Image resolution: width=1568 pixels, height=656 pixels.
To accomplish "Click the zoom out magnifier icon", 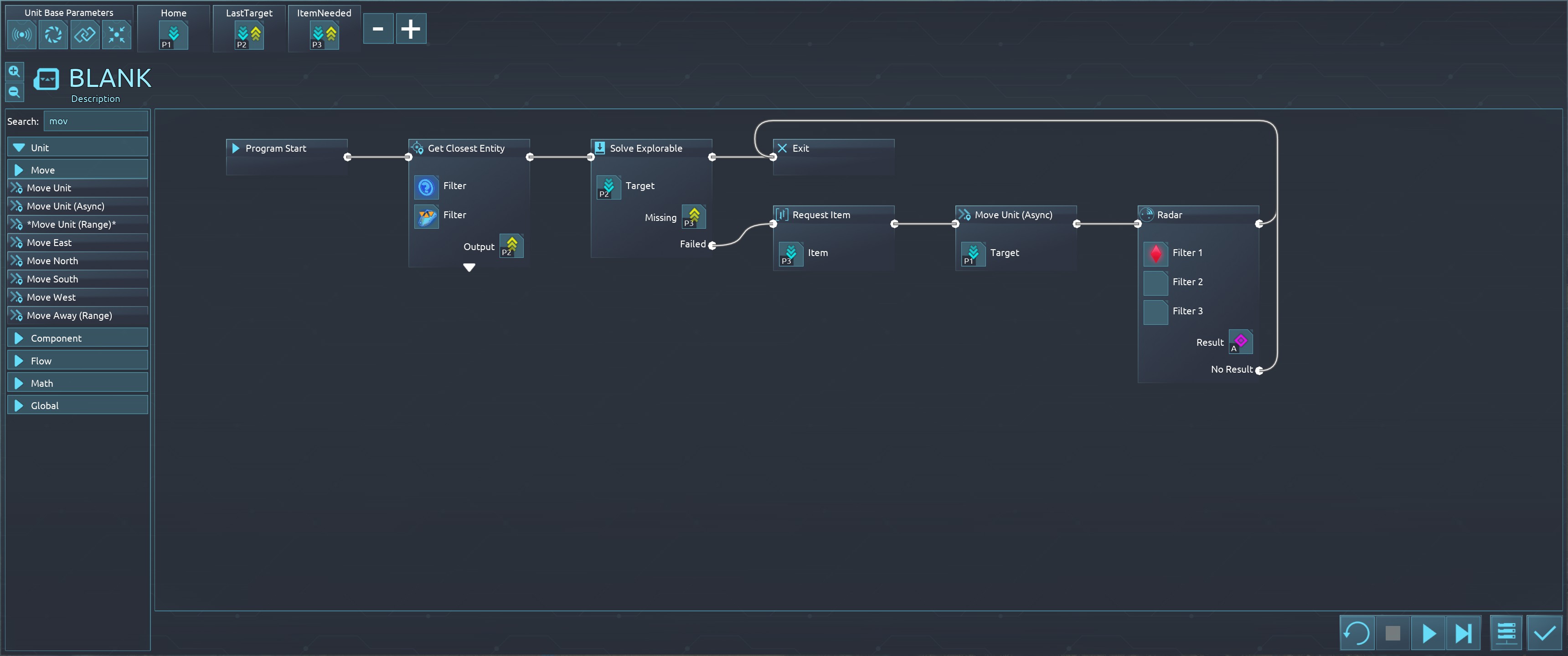I will point(14,92).
